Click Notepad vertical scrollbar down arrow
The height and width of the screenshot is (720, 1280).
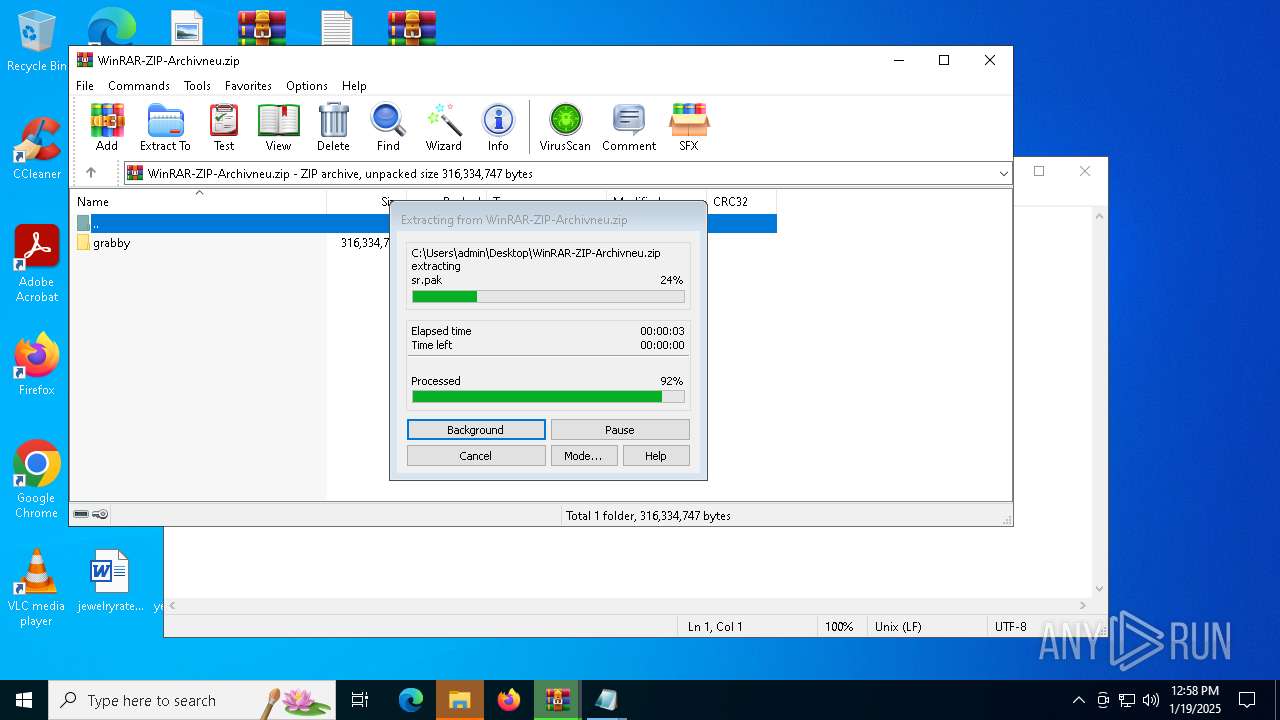[x=1099, y=589]
